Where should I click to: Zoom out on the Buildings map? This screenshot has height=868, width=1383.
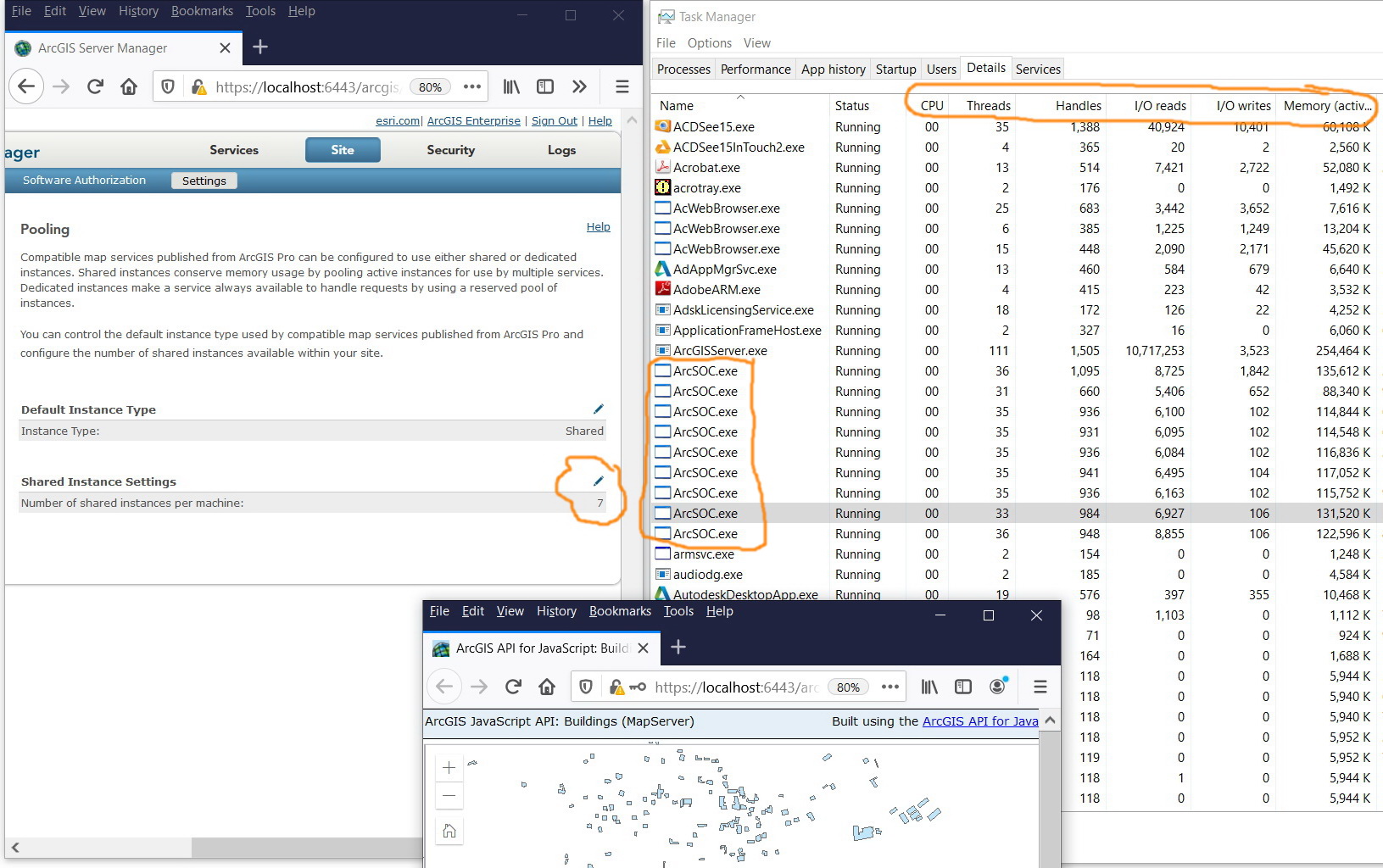click(449, 795)
